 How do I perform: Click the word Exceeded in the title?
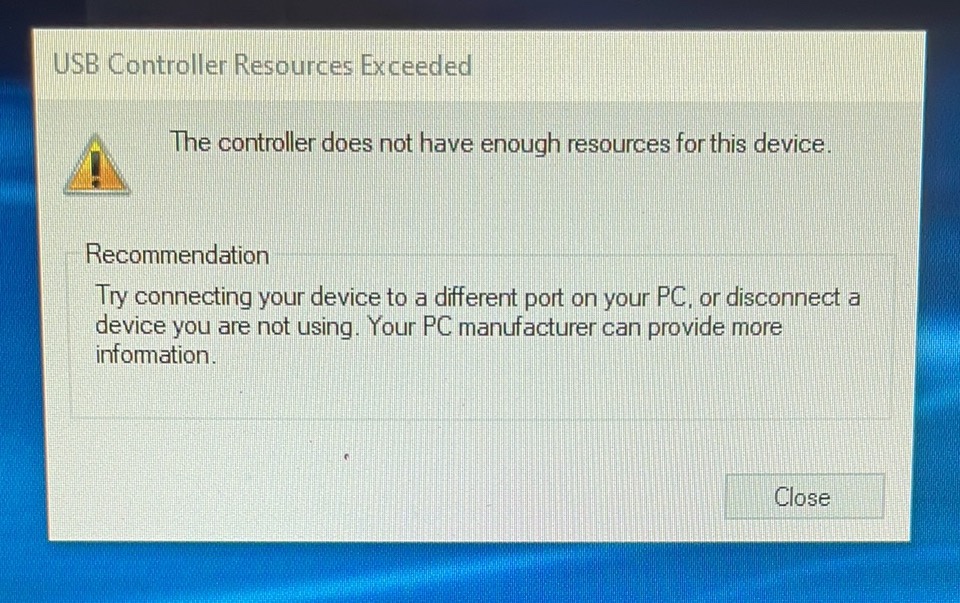(x=416, y=66)
